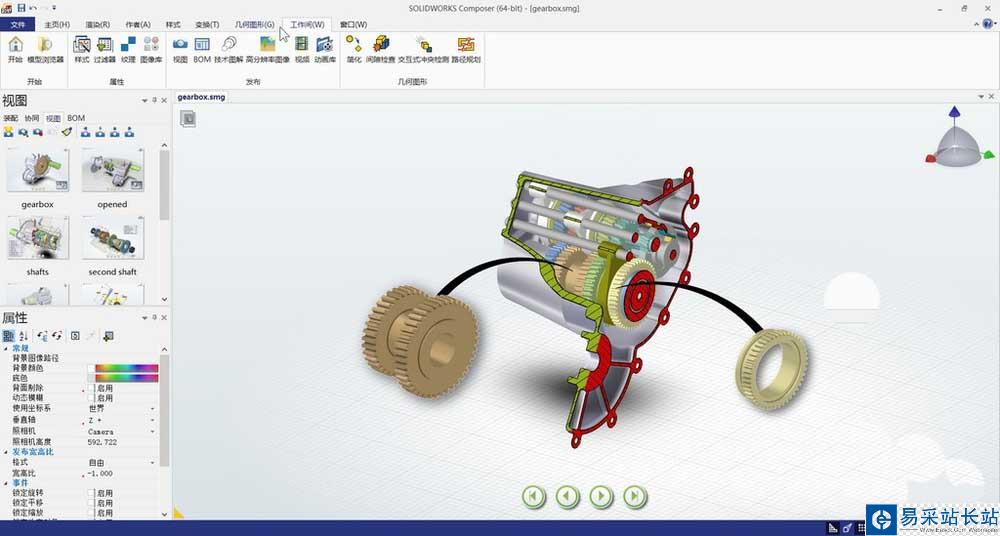Screen dimensions: 1000x536
Task: Open the 使用坐标系 dropdown
Action: [152, 408]
